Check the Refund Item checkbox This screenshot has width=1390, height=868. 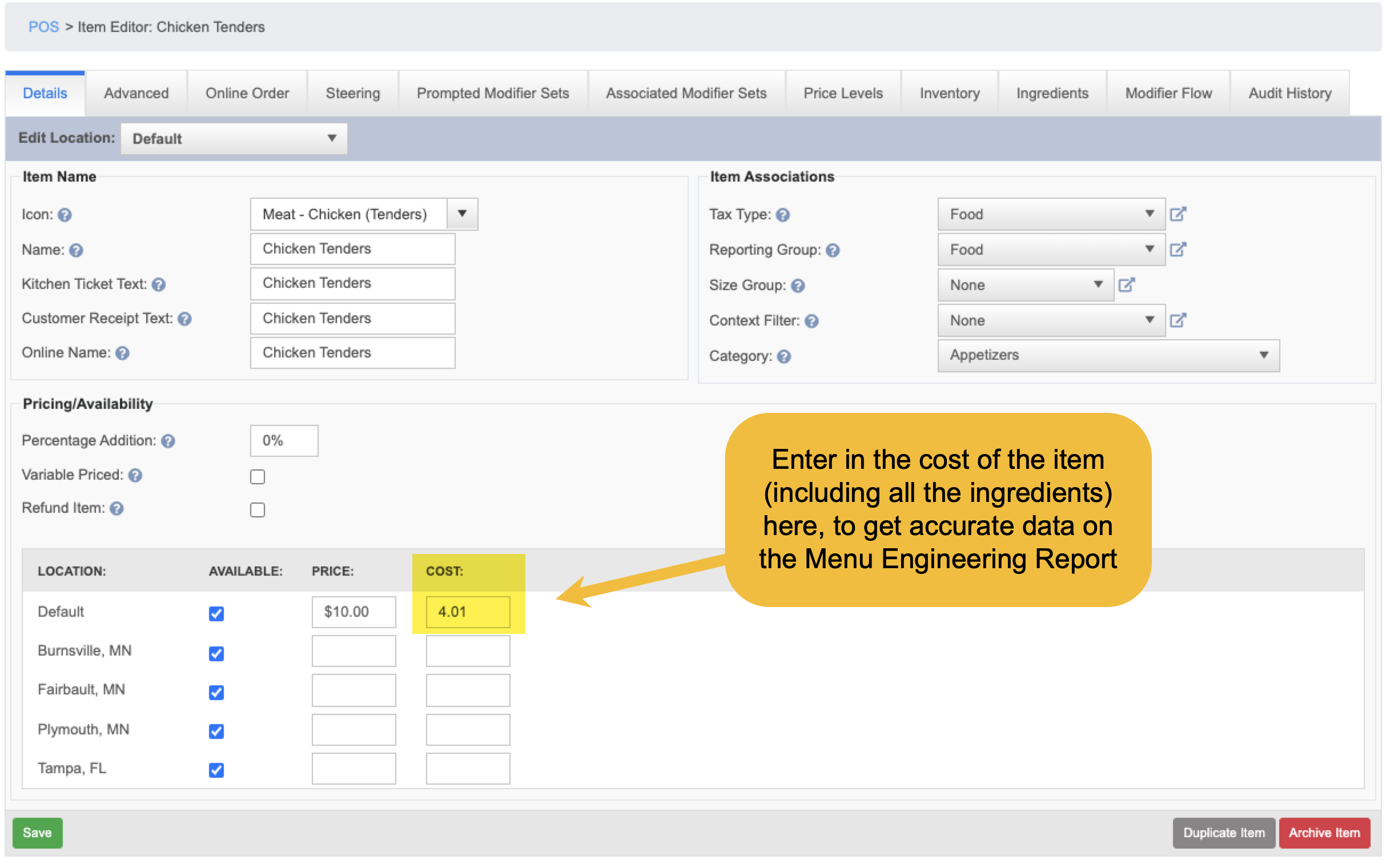pos(258,511)
